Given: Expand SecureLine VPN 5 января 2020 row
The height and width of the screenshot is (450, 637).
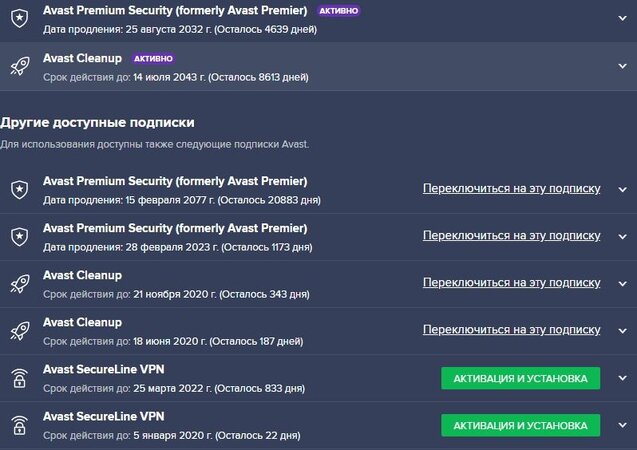Looking at the screenshot, I should coord(622,425).
